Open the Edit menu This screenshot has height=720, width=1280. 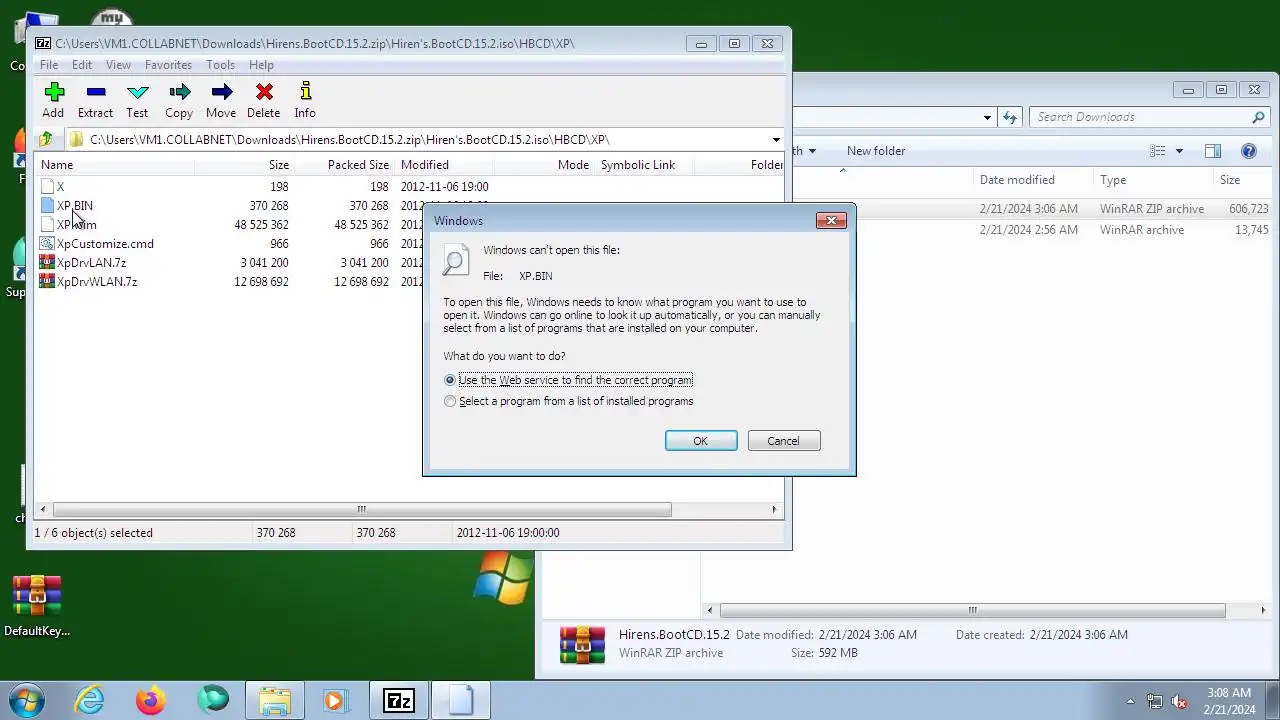(82, 65)
